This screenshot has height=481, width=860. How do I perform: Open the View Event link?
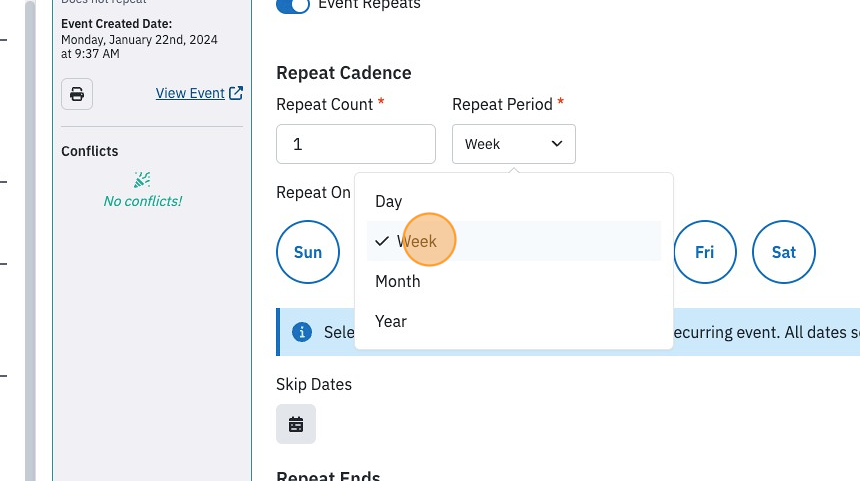(x=190, y=93)
